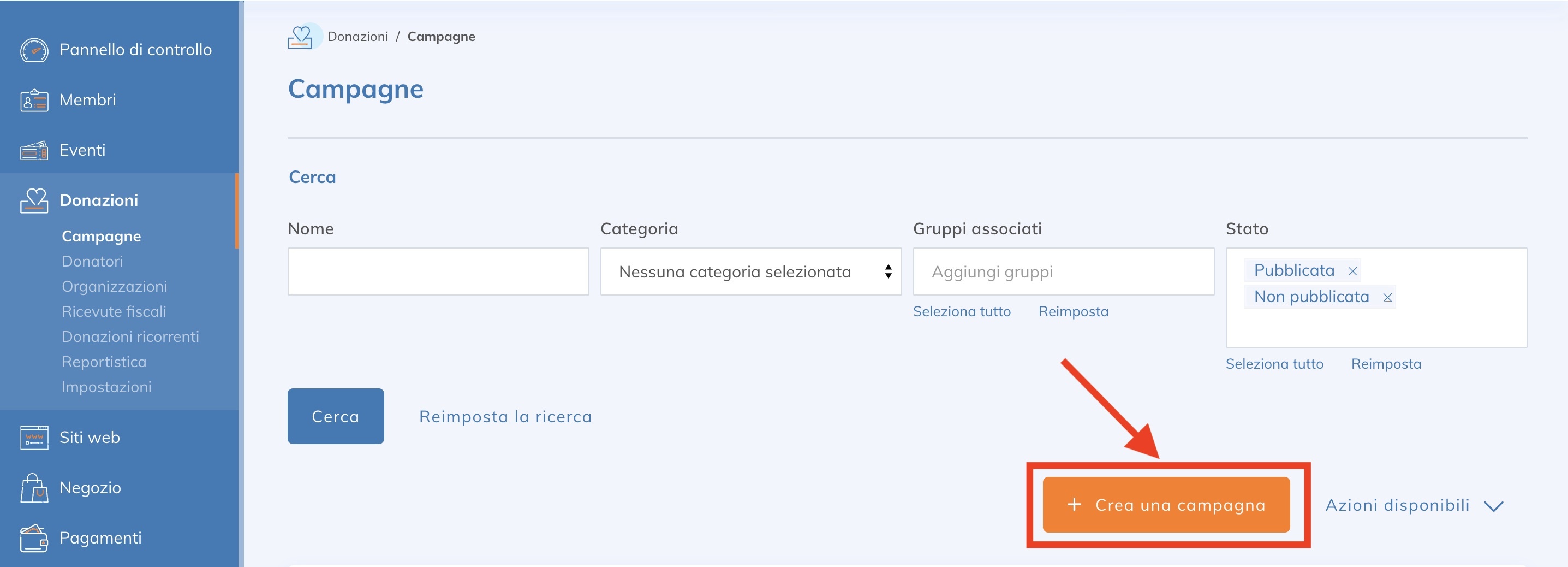This screenshot has width=1568, height=567.
Task: Open Pagamenti via wallet icon
Action: coord(35,538)
